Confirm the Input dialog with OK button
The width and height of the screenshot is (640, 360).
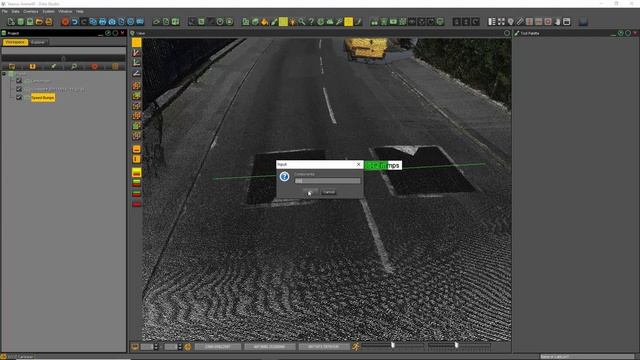(x=311, y=192)
